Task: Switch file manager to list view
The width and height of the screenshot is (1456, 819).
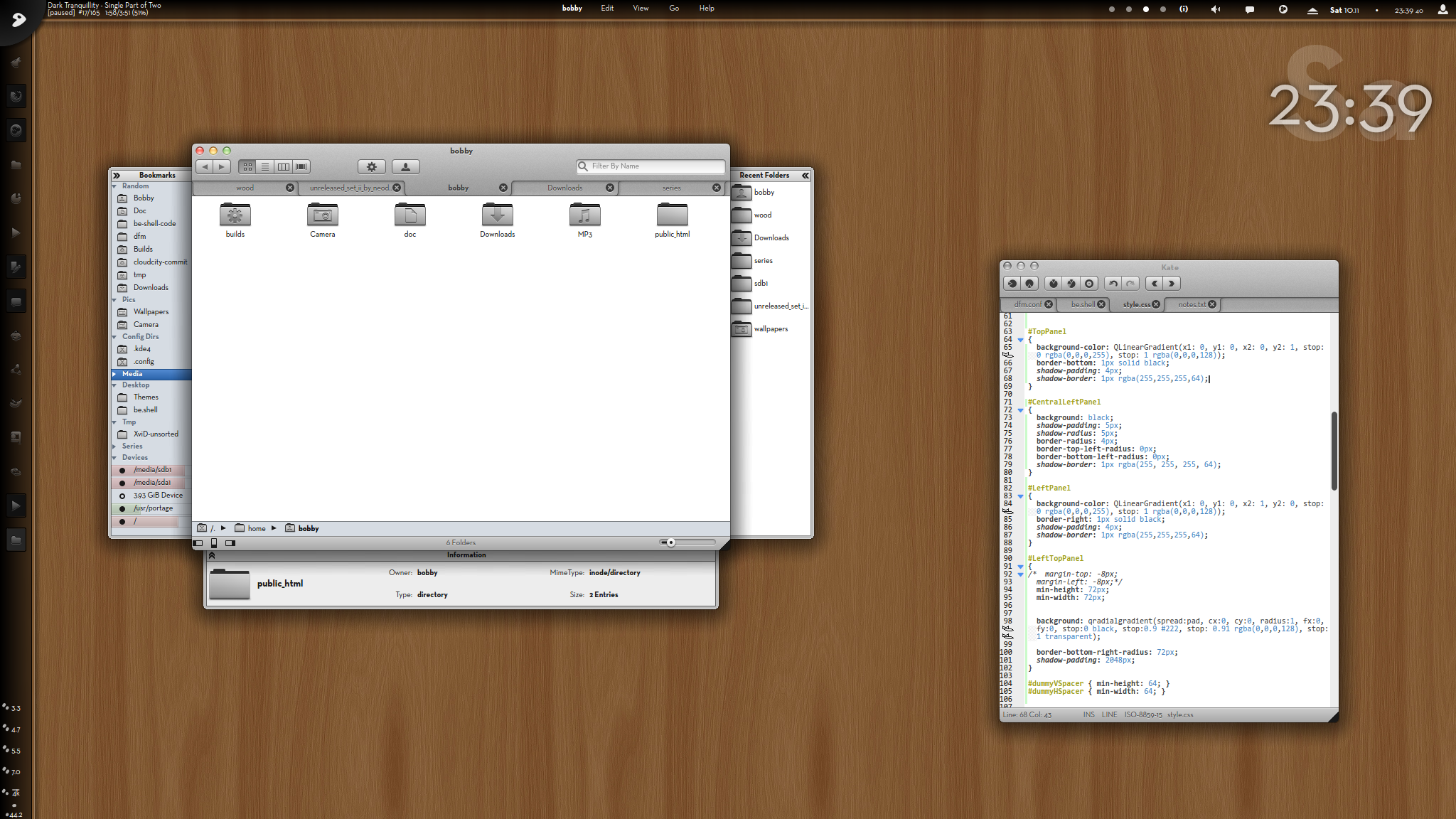Action: pos(265,166)
